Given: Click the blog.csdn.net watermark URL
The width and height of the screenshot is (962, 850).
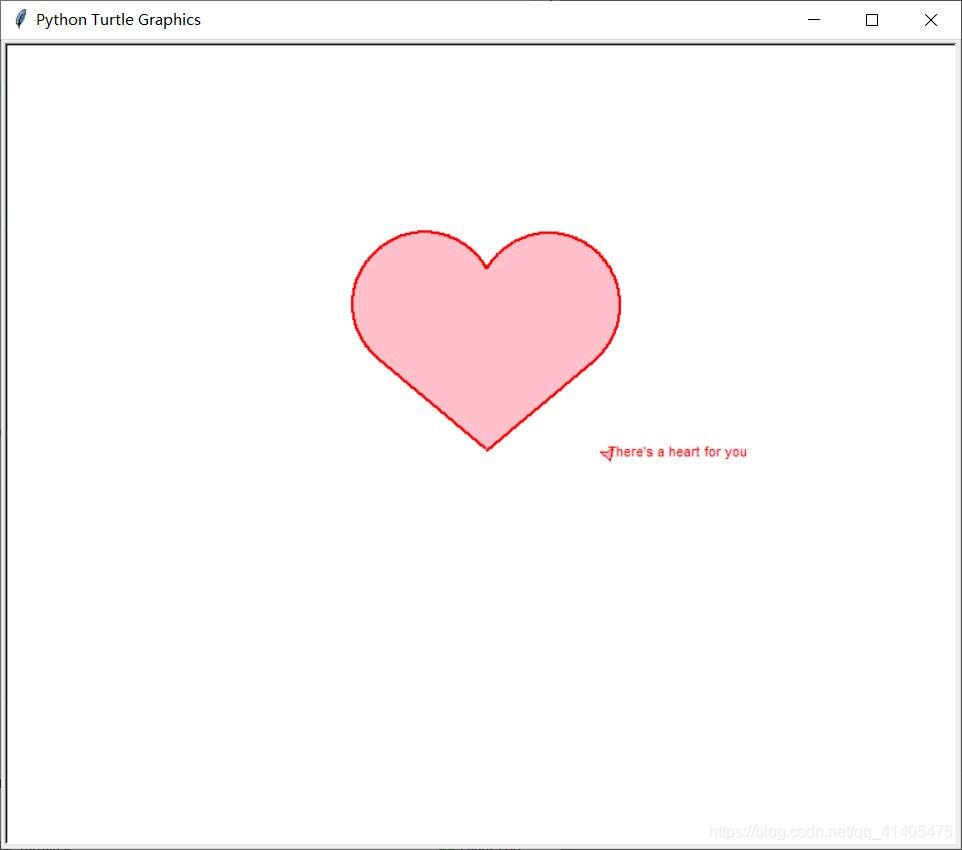Looking at the screenshot, I should pos(830,832).
